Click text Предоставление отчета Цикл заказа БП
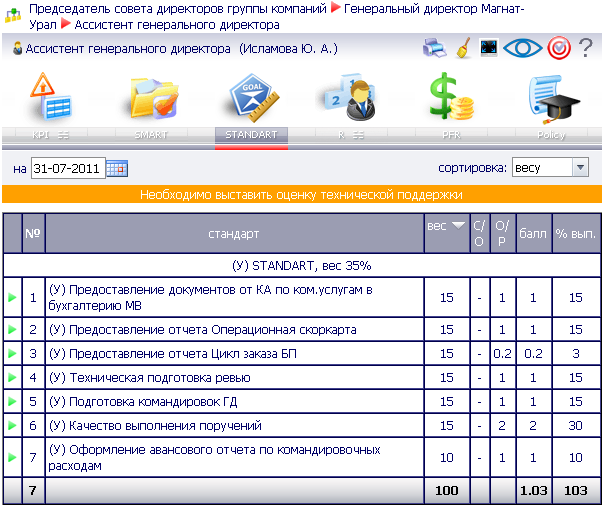 172,353
